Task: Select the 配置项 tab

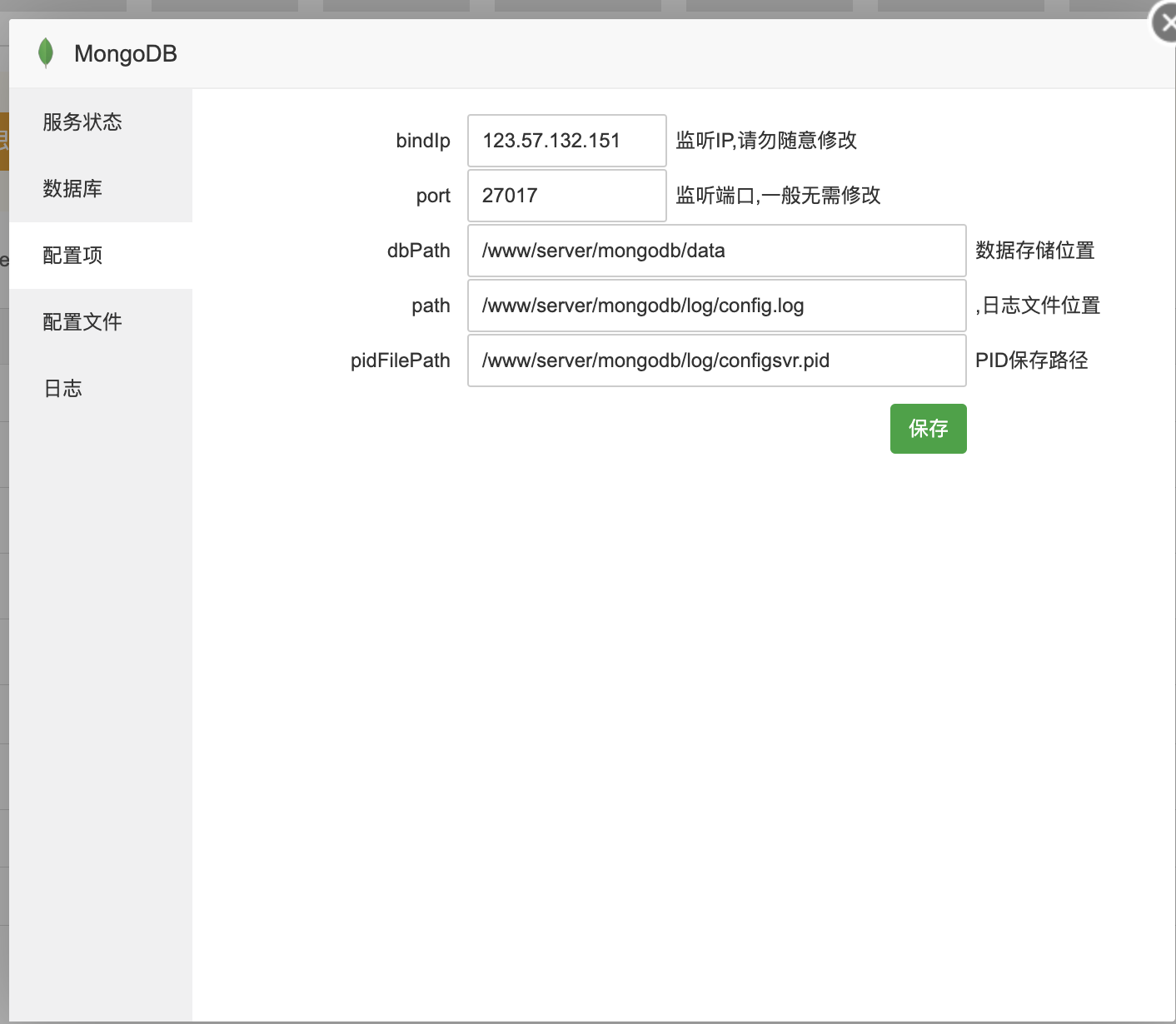Action: [x=101, y=256]
